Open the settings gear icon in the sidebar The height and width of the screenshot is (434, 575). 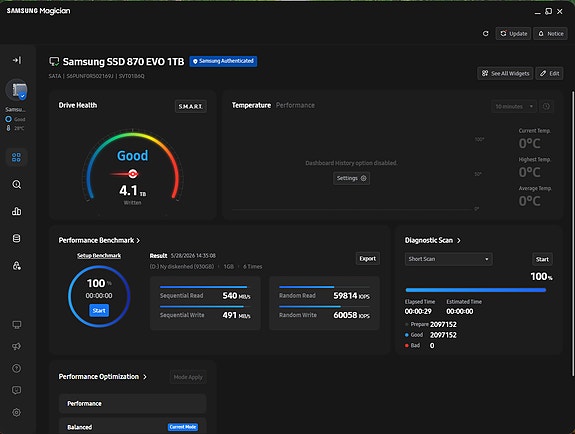17,412
